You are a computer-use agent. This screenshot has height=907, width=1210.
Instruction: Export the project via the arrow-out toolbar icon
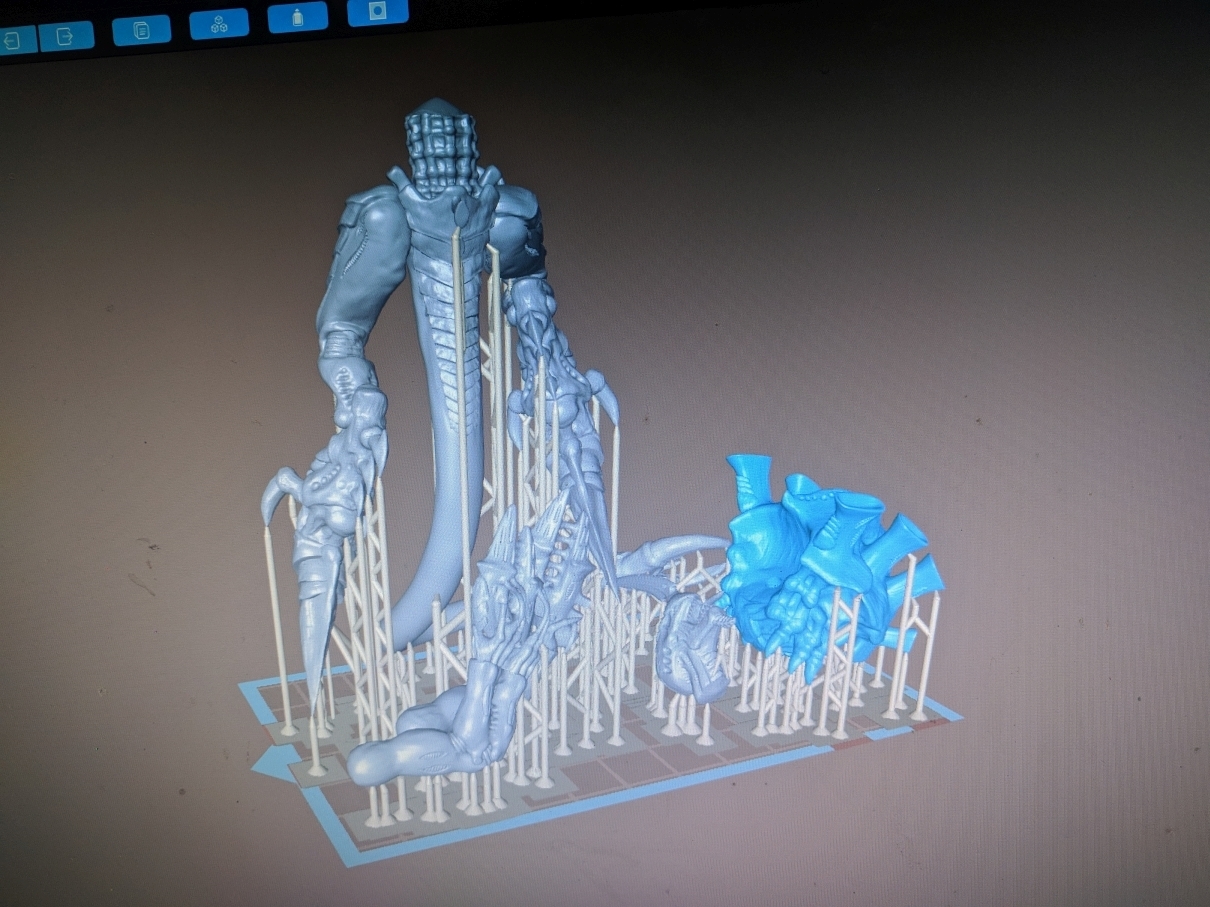[x=65, y=34]
